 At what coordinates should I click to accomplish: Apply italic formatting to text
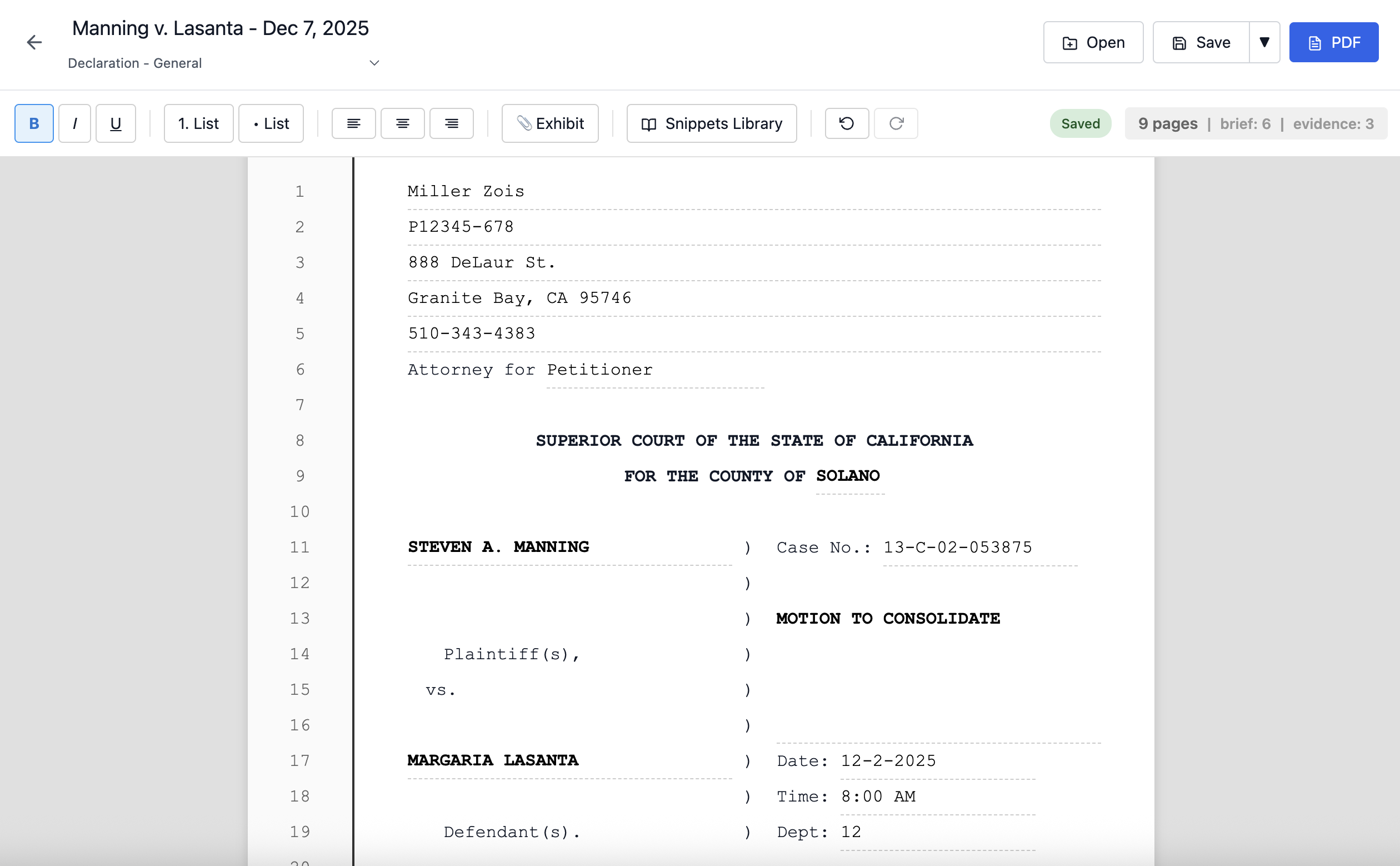[x=74, y=123]
